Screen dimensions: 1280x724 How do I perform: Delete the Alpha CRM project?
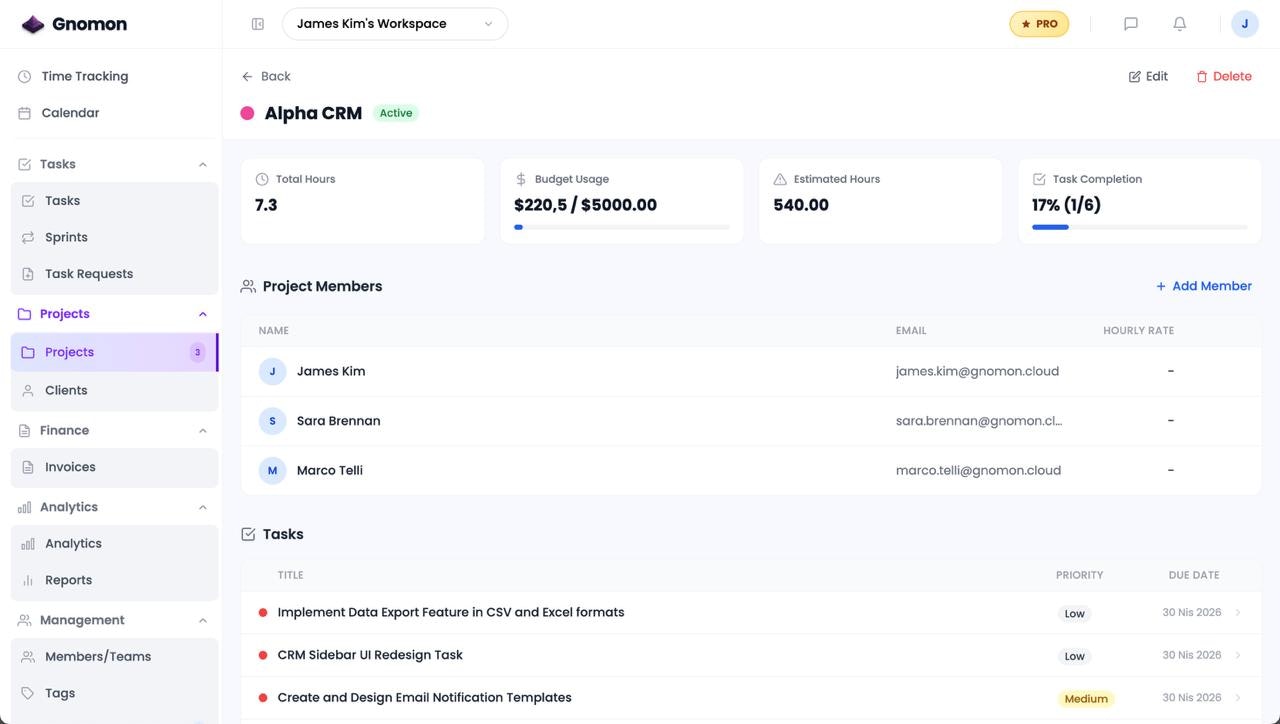[1224, 76]
